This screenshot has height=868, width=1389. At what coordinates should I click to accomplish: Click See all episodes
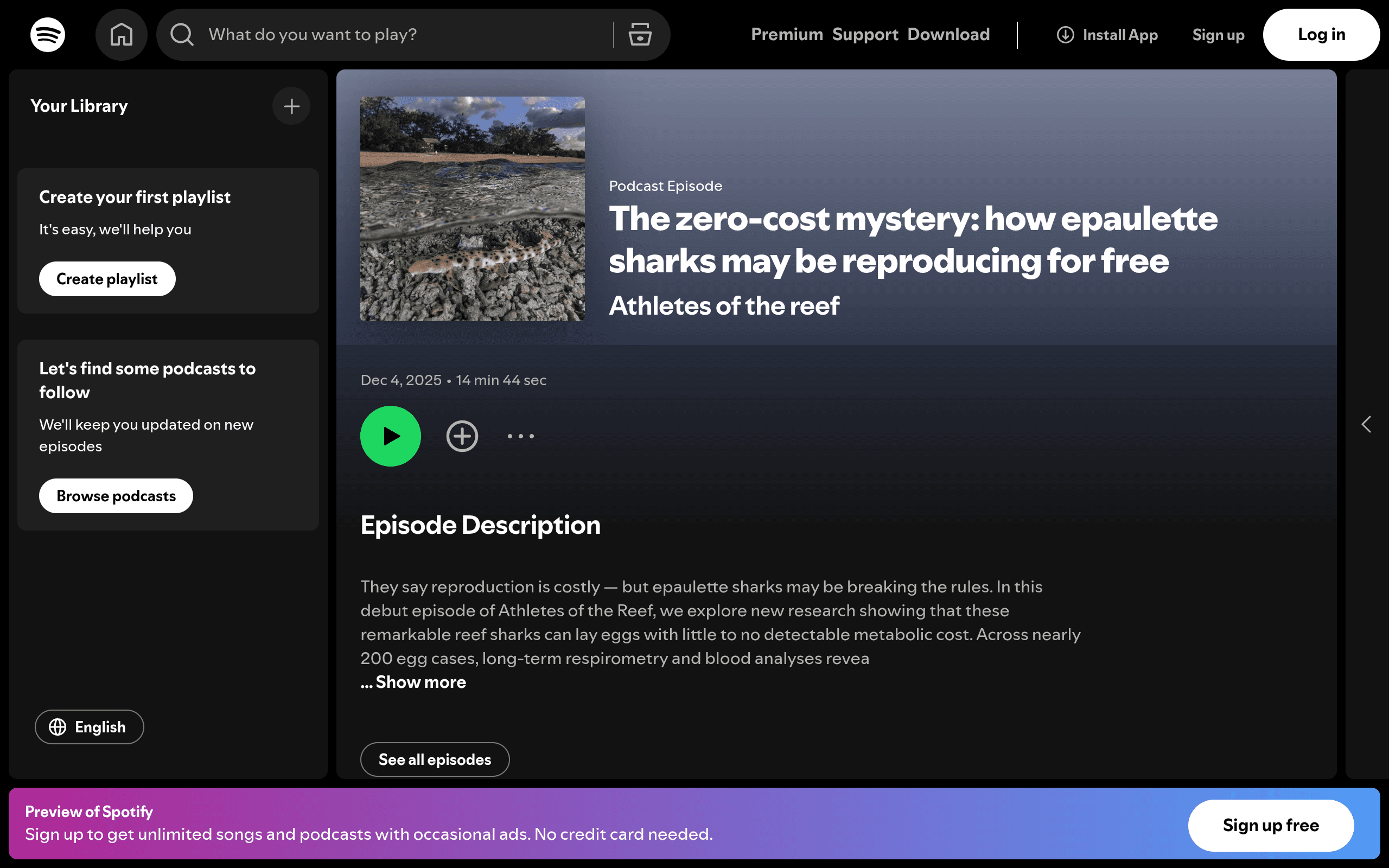435,759
